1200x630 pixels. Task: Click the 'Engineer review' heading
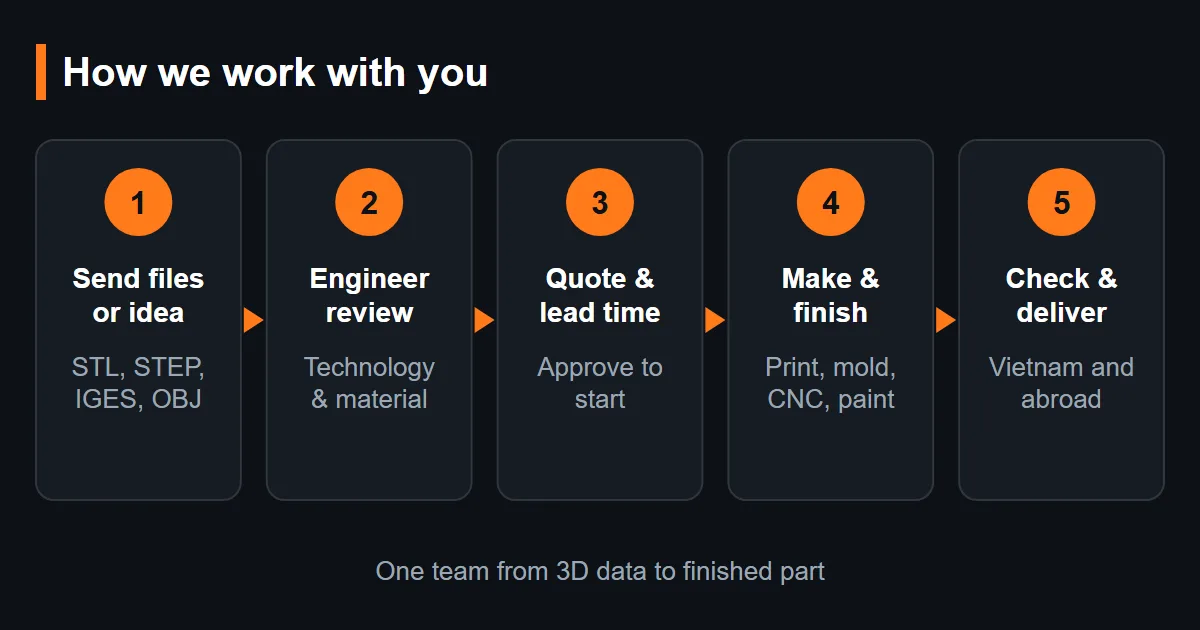[x=369, y=295]
